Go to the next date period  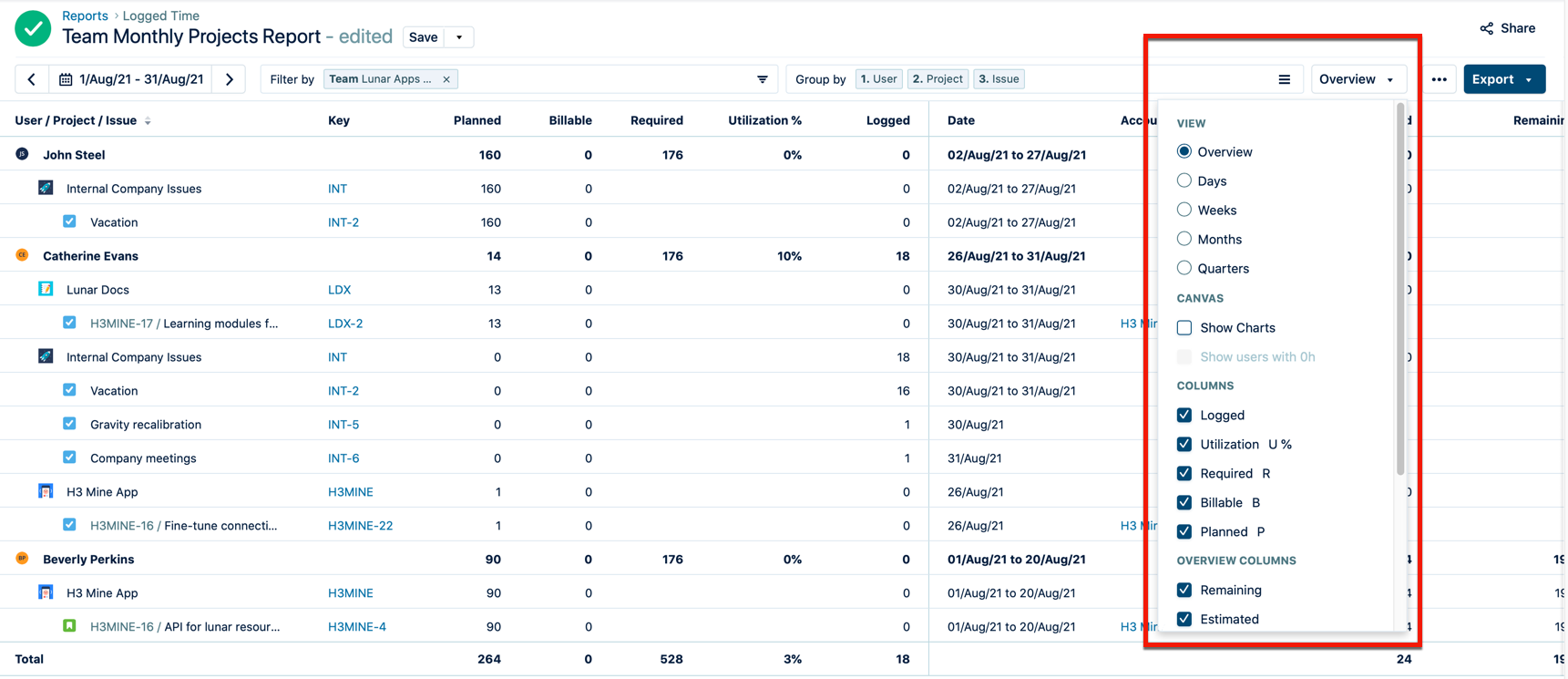click(x=230, y=79)
